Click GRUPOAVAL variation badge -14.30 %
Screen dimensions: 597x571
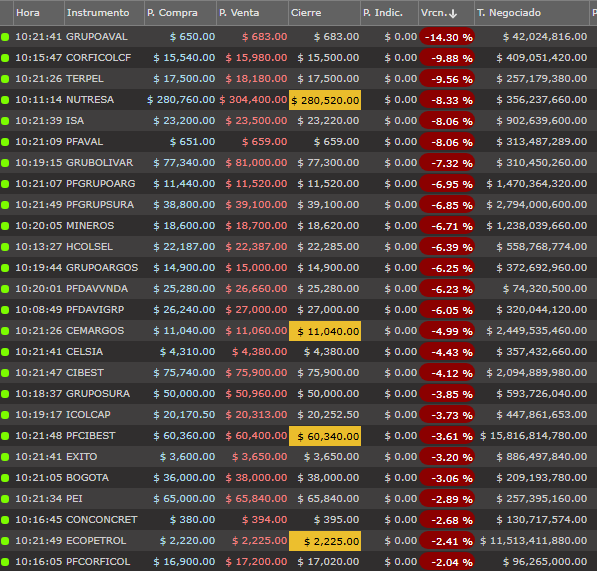point(447,37)
